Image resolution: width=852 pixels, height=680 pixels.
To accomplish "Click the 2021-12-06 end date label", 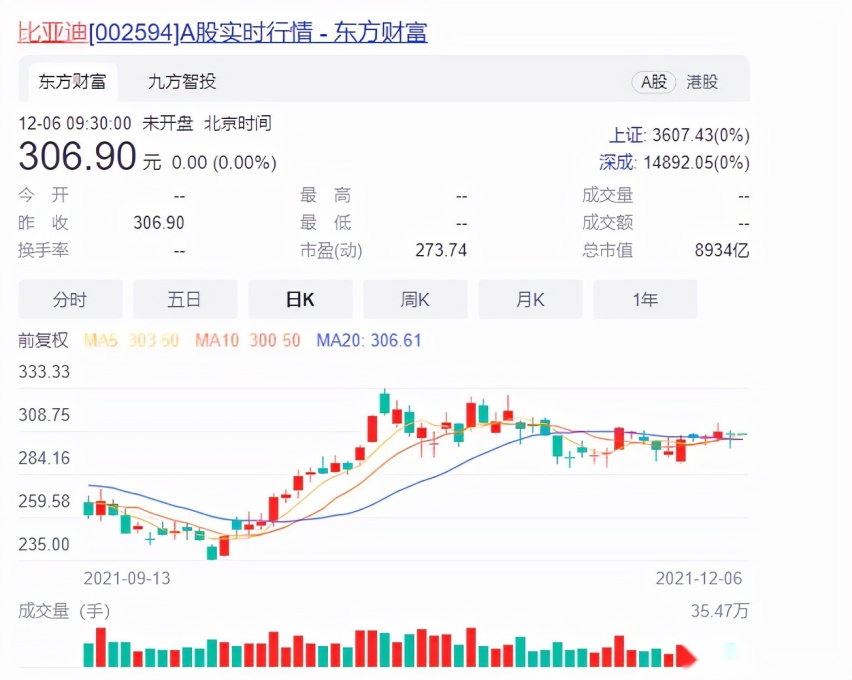I will pos(699,578).
